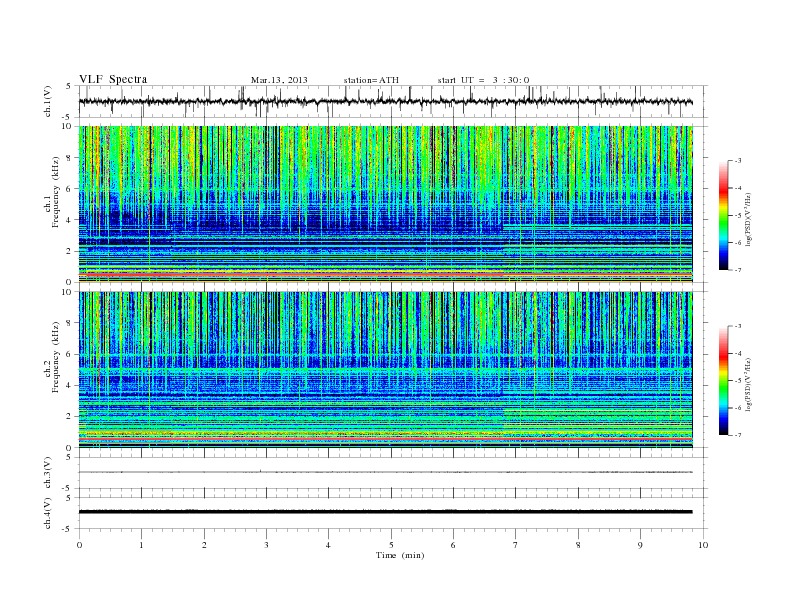Image resolution: width=792 pixels, height=612 pixels.
Task: Click the time axis tick label "5"
Action: click(391, 545)
